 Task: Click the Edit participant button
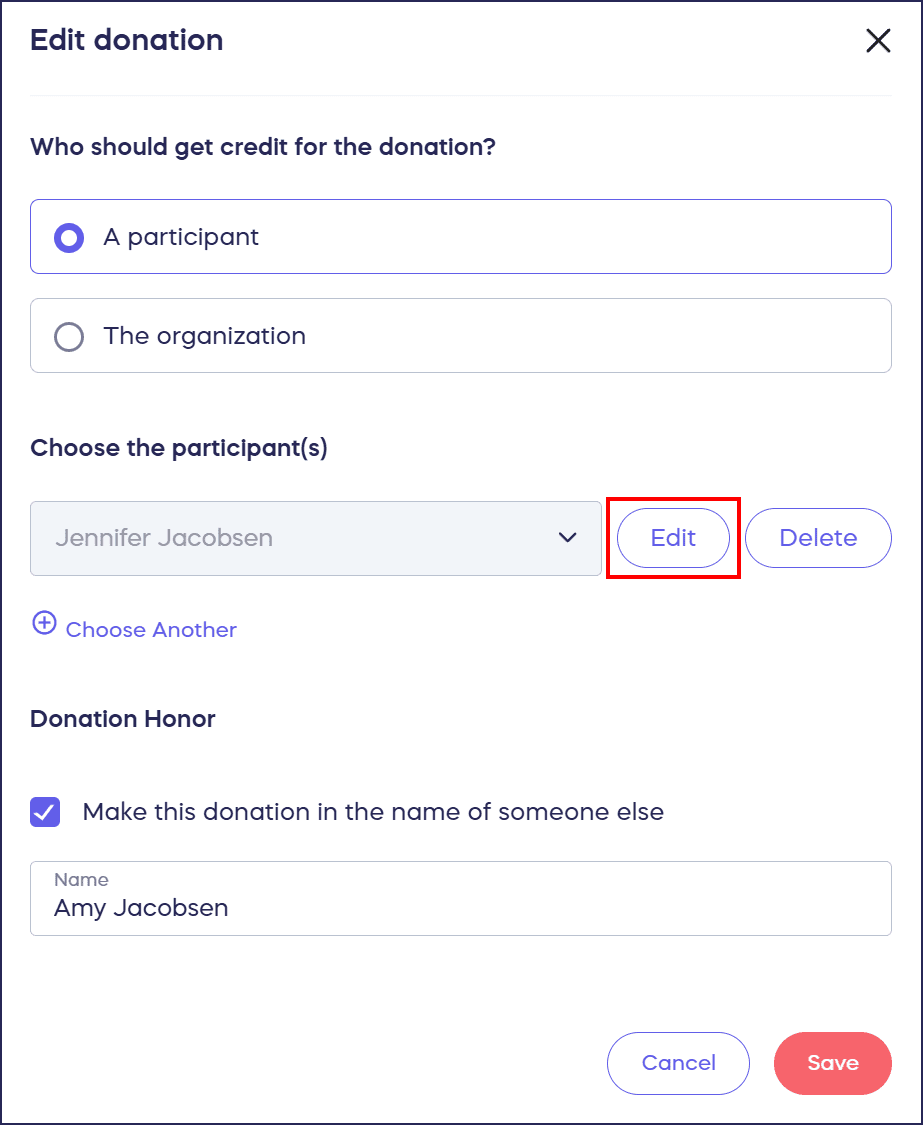pos(673,538)
